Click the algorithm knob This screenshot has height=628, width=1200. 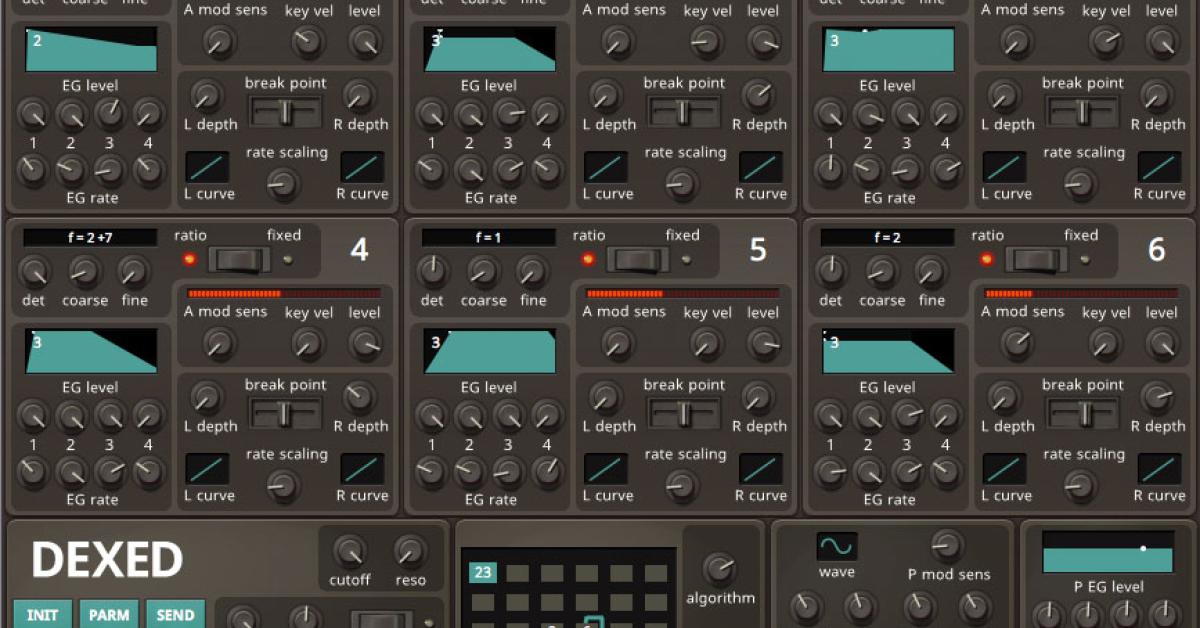coord(719,569)
